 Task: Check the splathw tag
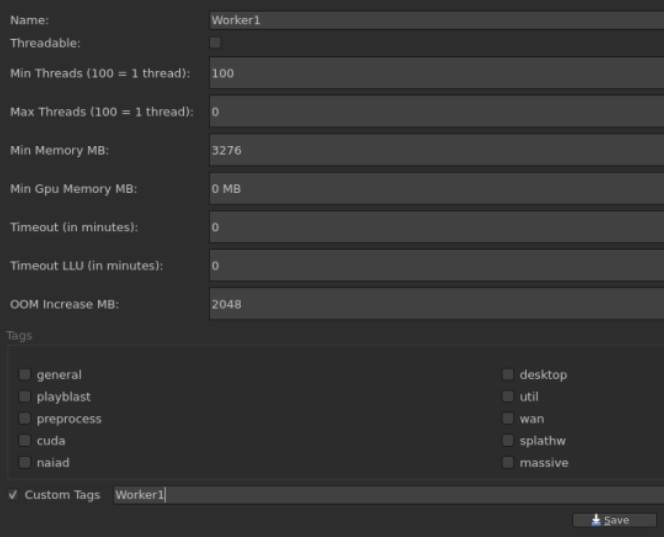click(508, 441)
